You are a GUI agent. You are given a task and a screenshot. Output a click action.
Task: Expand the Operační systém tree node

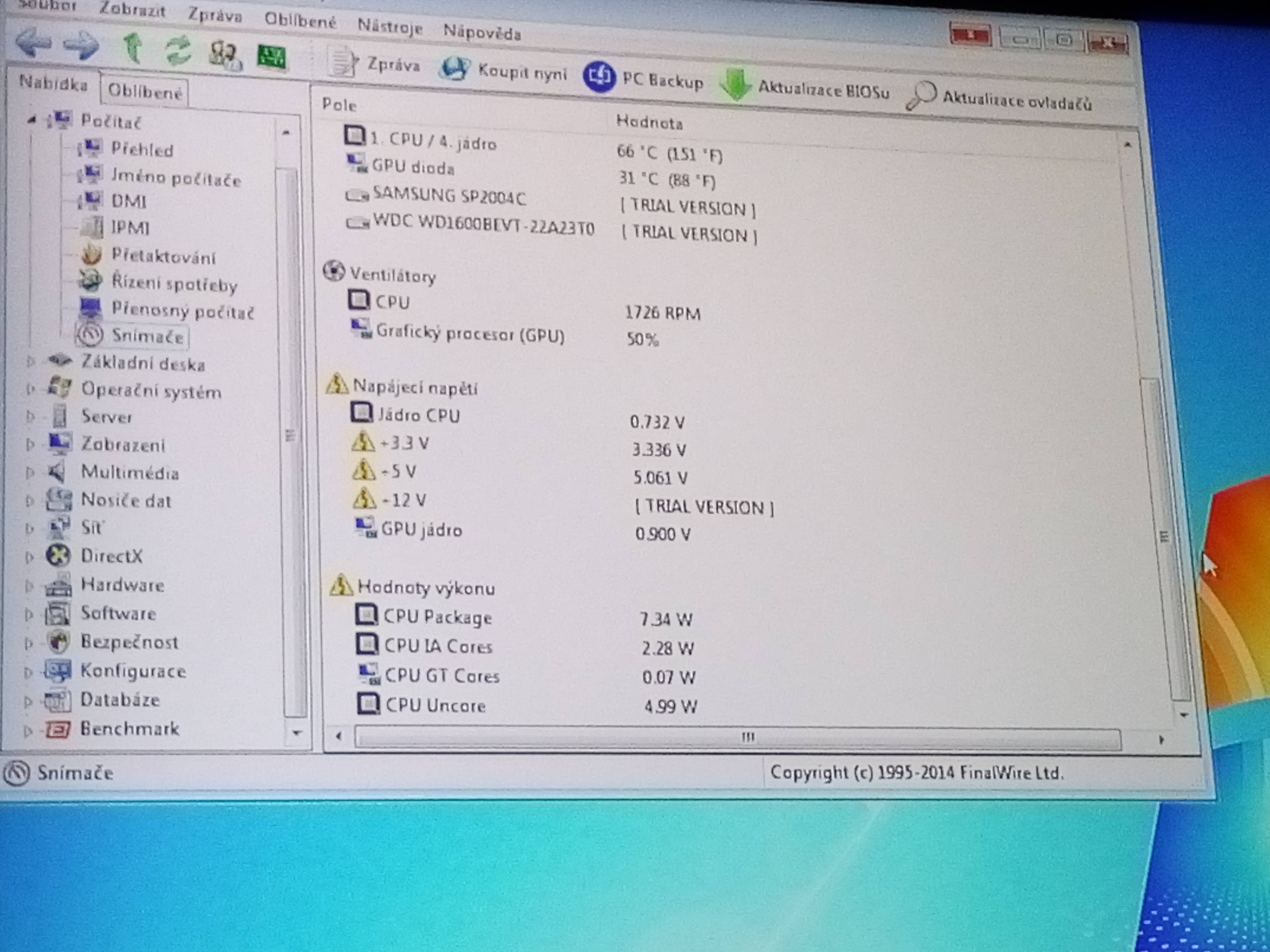coord(30,390)
